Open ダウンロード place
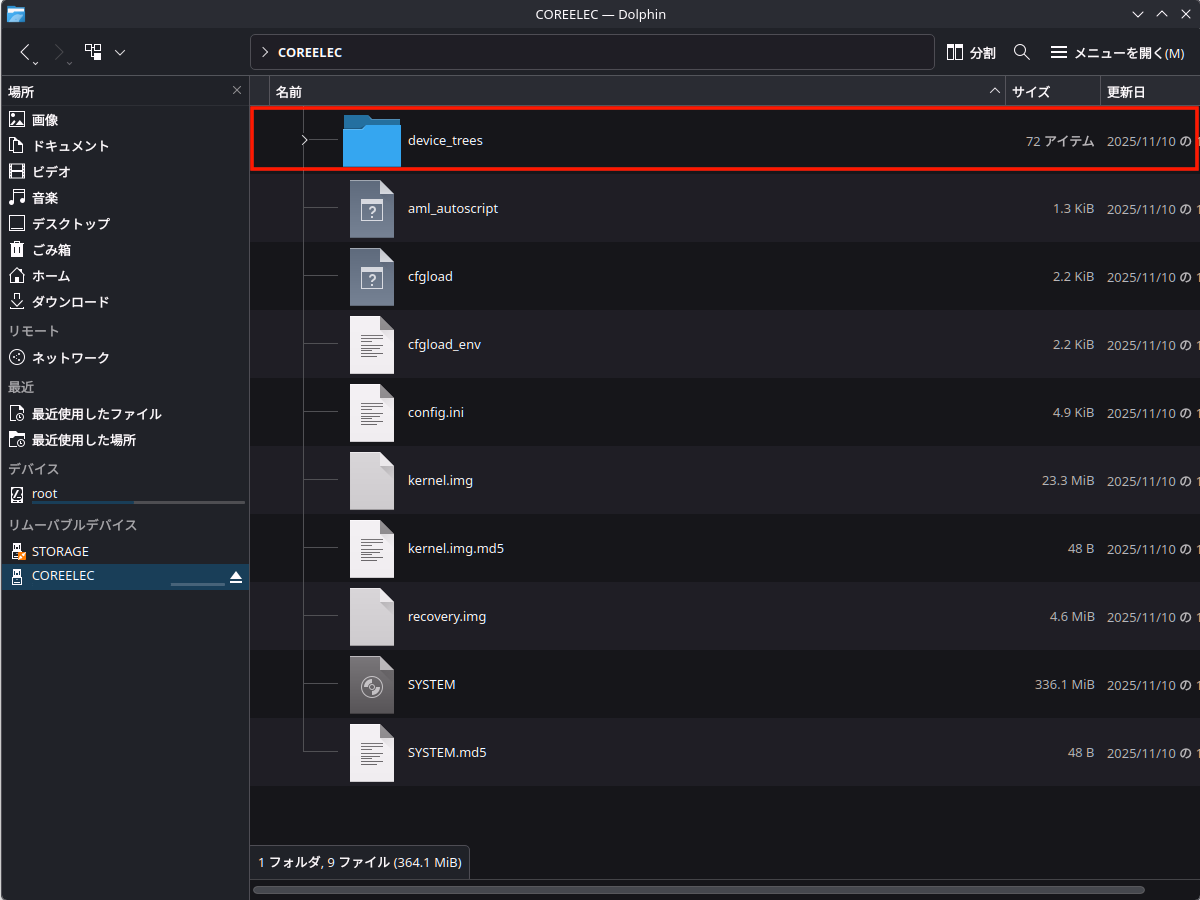The width and height of the screenshot is (1200, 900). (x=125, y=301)
